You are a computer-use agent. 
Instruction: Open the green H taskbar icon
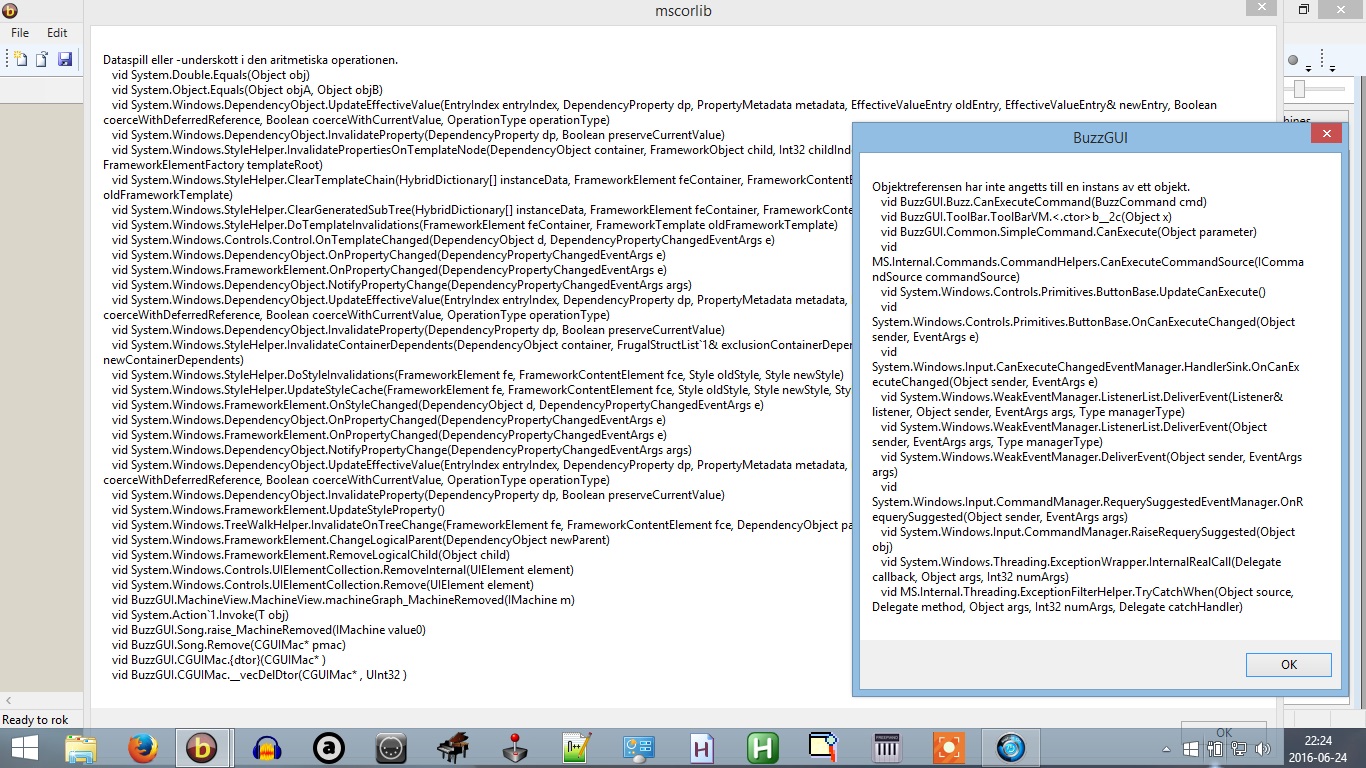pyautogui.click(x=763, y=748)
